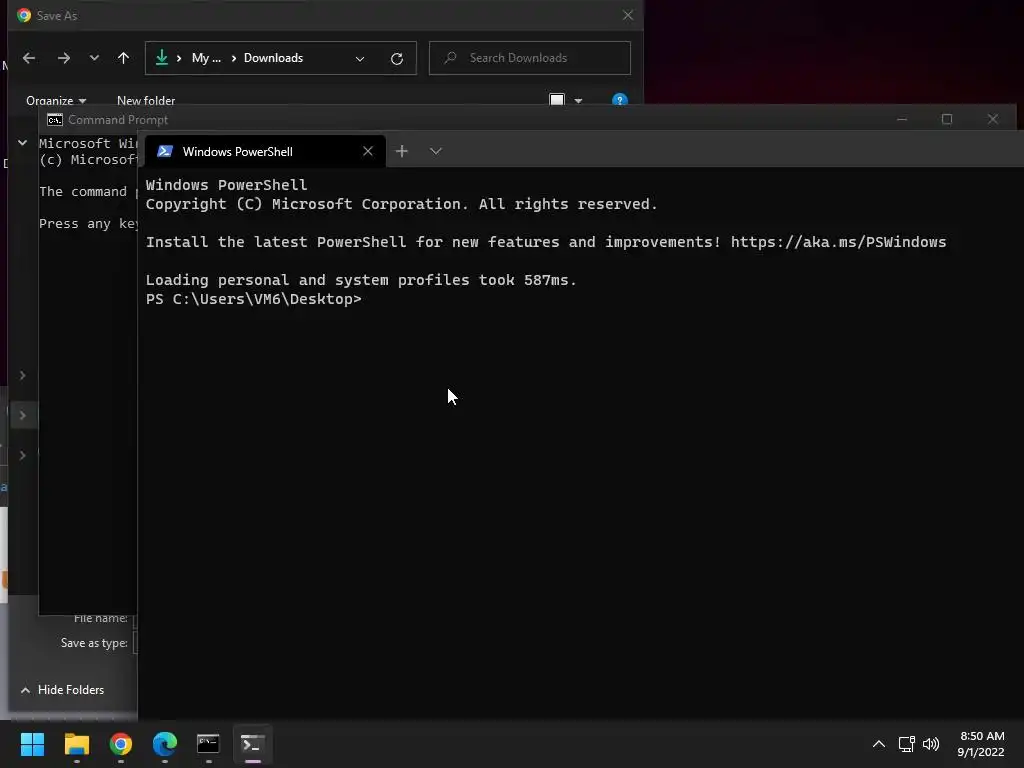Collapse the top navigation tree node
This screenshot has height=768, width=1024.
point(22,142)
